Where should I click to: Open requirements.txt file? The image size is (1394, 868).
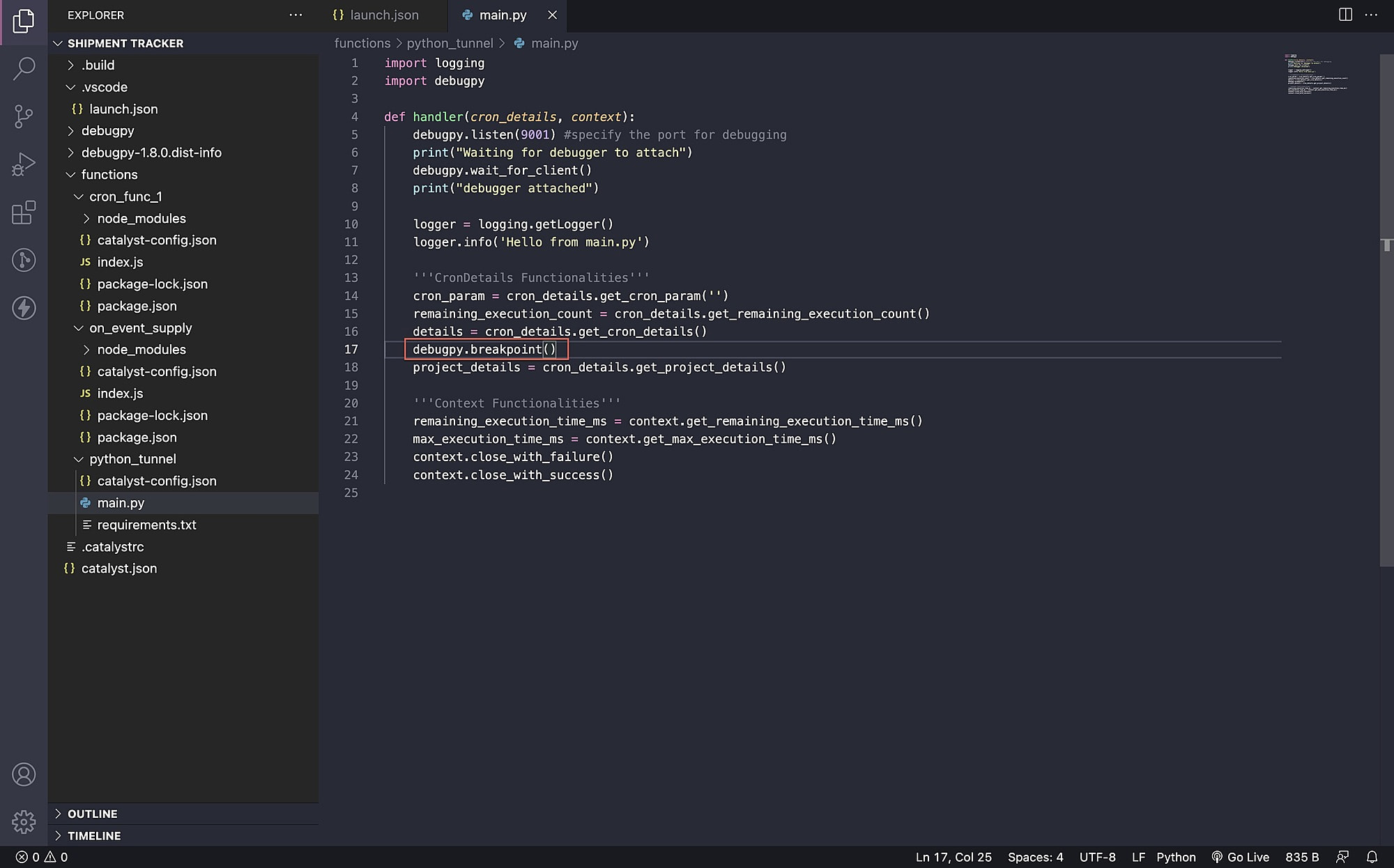point(184,525)
